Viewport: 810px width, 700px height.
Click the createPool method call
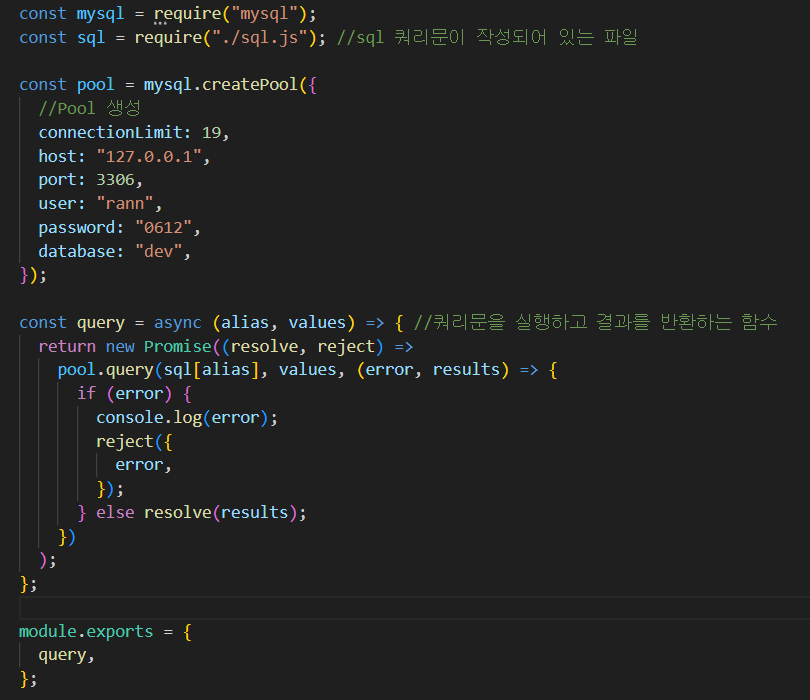pos(250,85)
